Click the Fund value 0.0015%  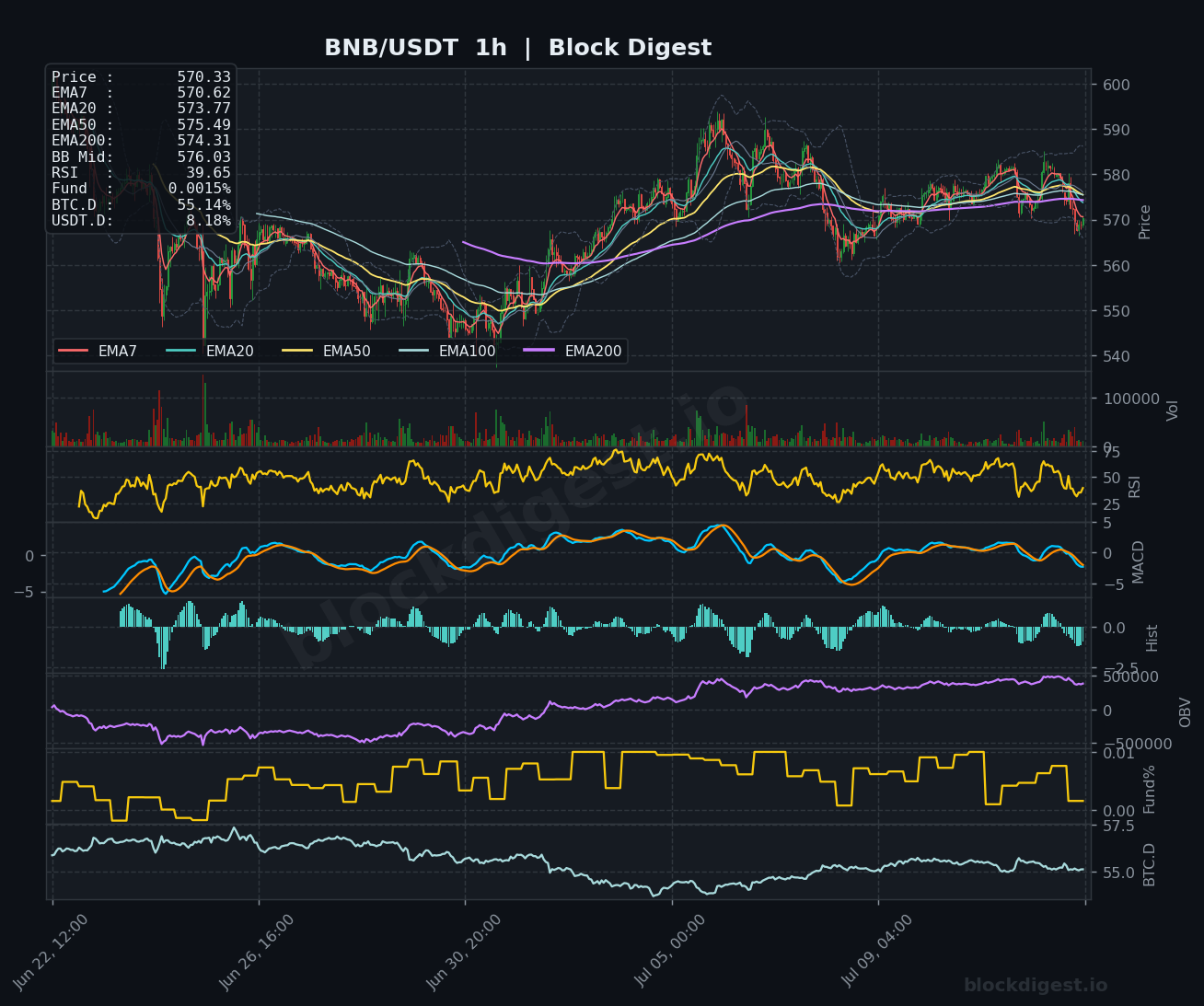coord(199,189)
